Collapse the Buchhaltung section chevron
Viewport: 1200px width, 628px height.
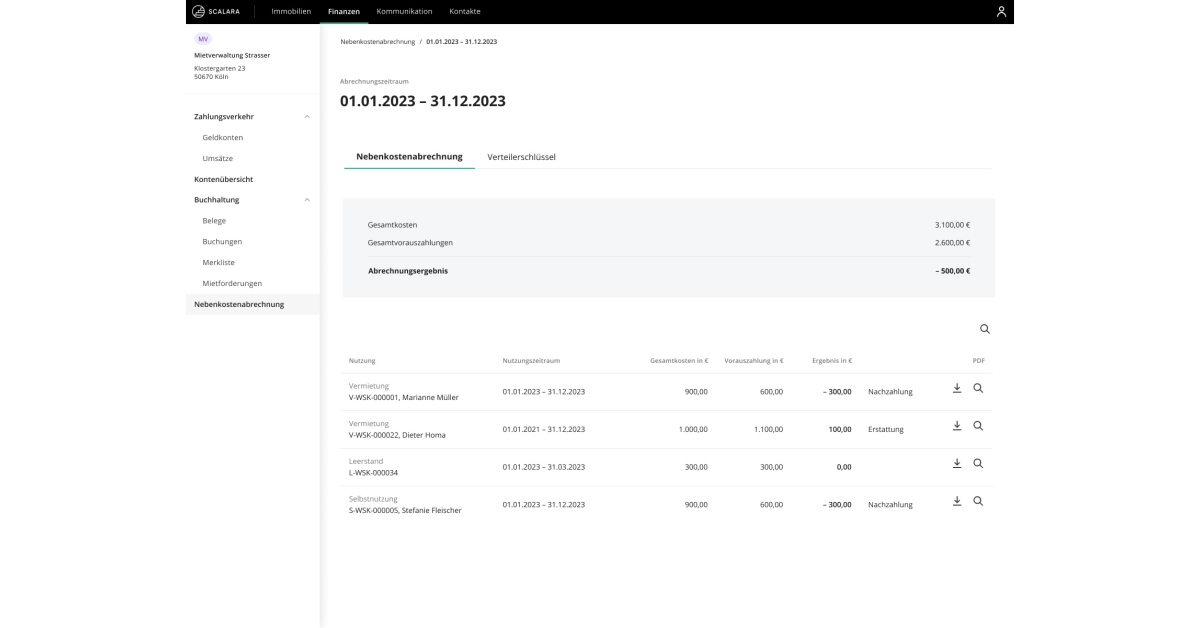[x=307, y=200]
